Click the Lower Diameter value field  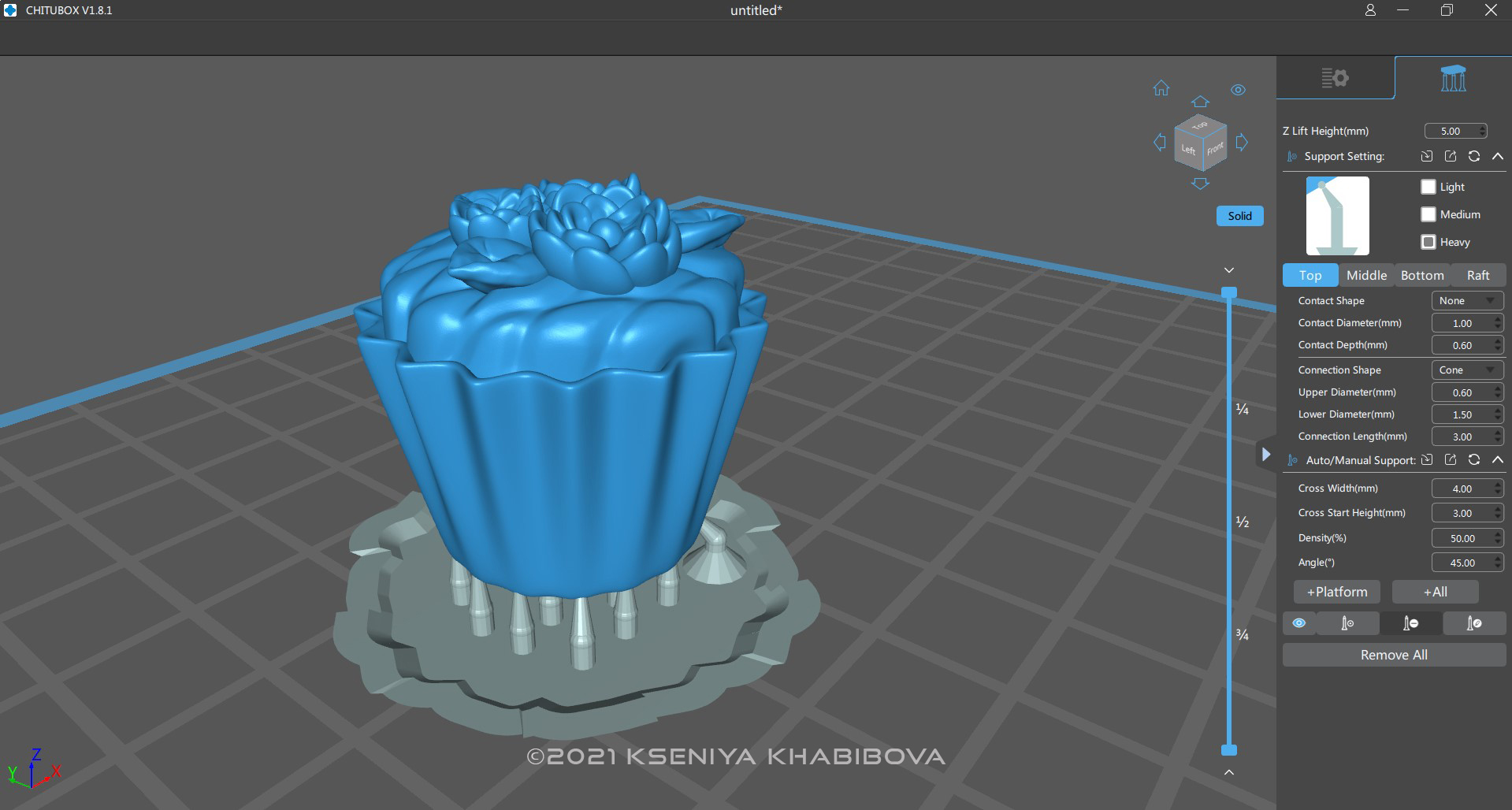click(x=1467, y=414)
